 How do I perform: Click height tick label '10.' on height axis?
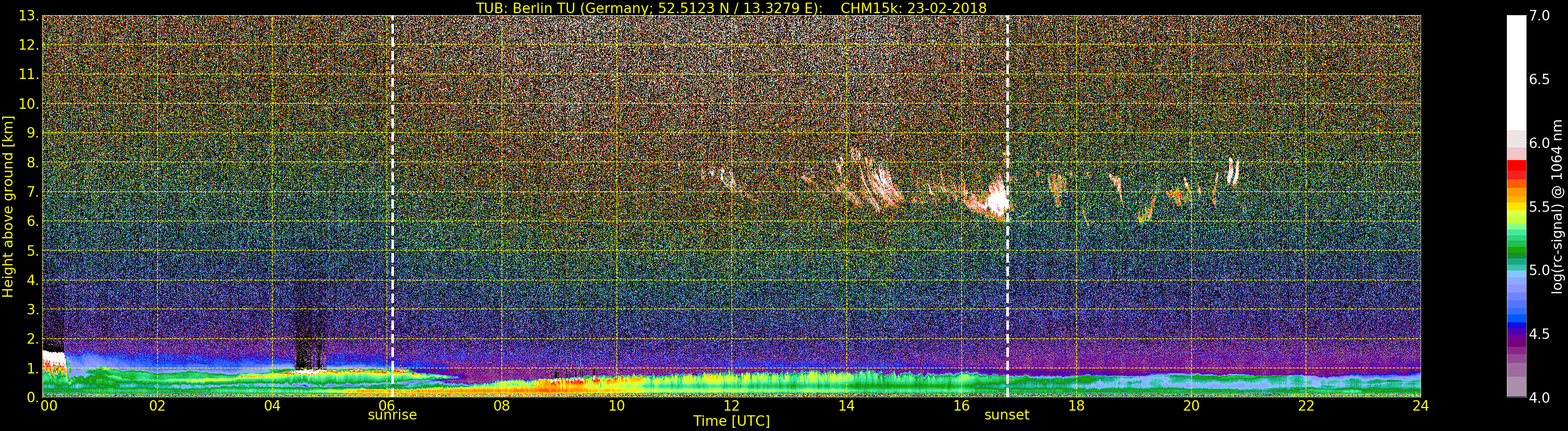click(29, 104)
